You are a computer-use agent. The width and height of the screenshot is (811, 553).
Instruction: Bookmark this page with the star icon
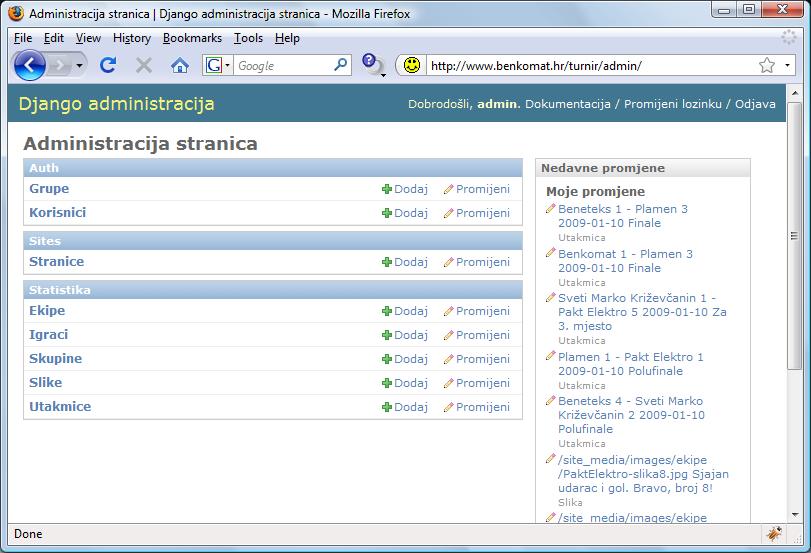(x=767, y=65)
